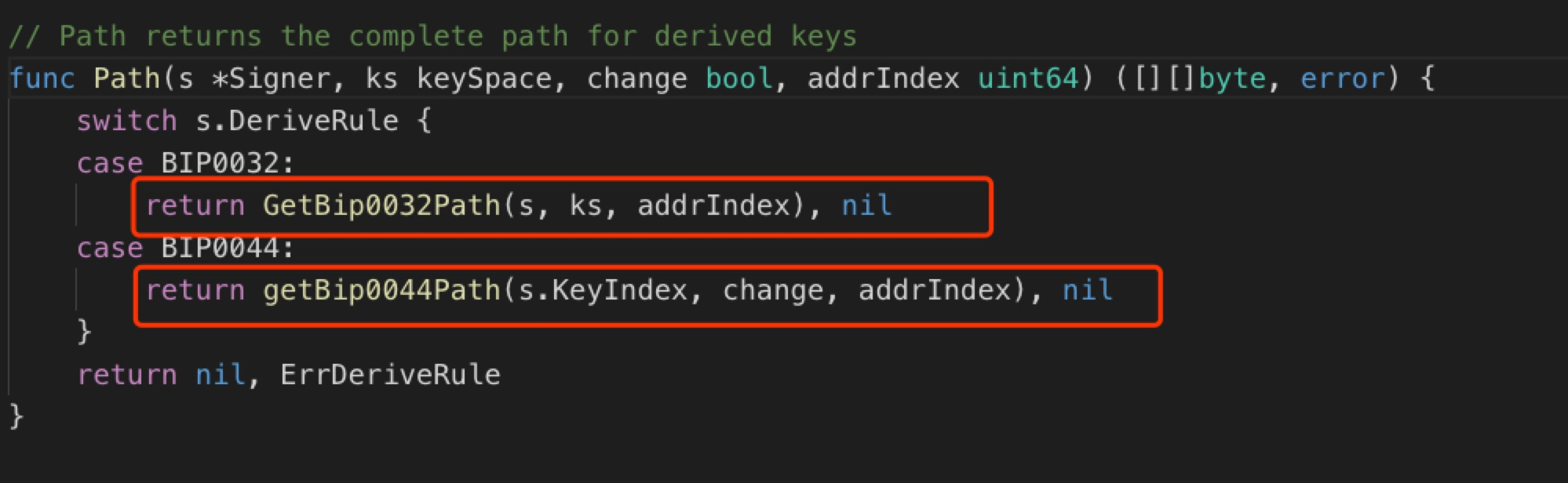Screen dimensions: 1568x483
Task: Click the bool type after change
Action: [x=739, y=78]
